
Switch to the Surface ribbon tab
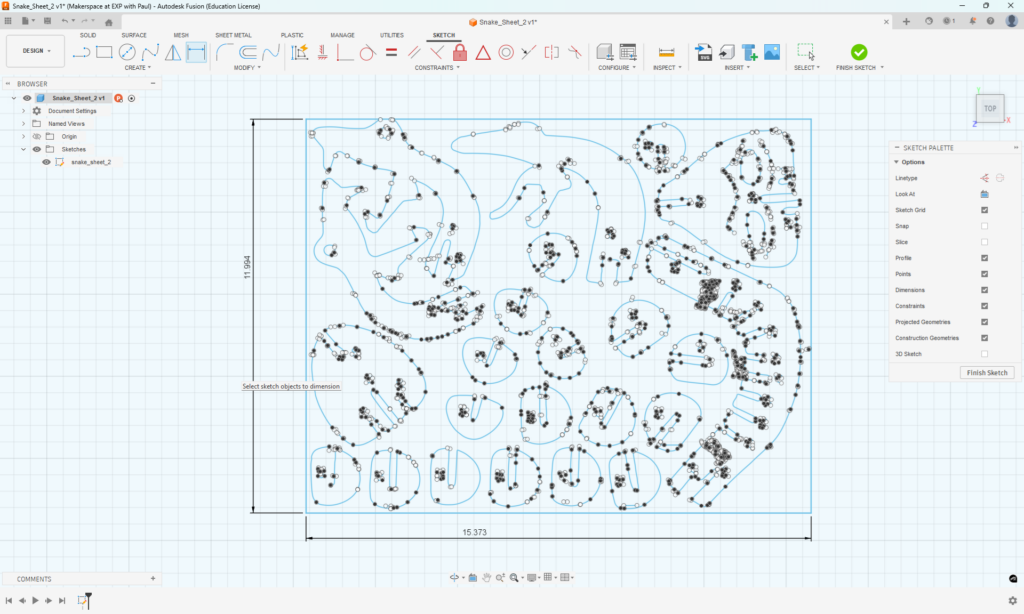pos(137,34)
